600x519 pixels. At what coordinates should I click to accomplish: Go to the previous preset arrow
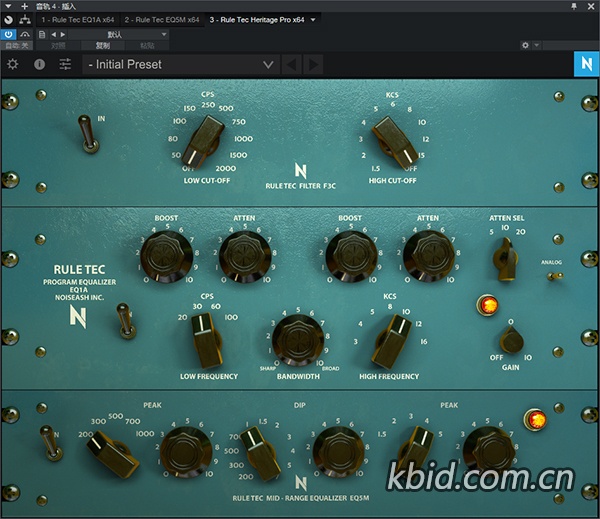click(x=293, y=64)
